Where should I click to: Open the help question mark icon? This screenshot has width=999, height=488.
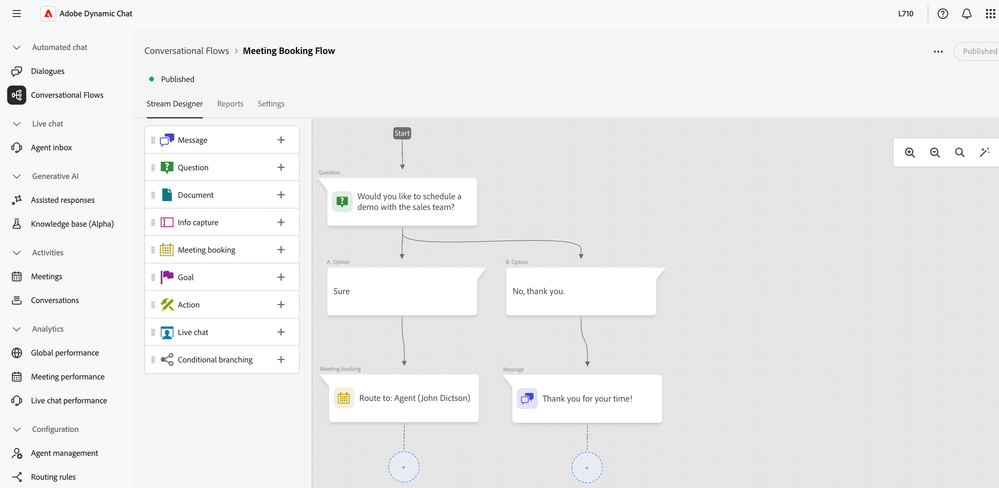[943, 14]
